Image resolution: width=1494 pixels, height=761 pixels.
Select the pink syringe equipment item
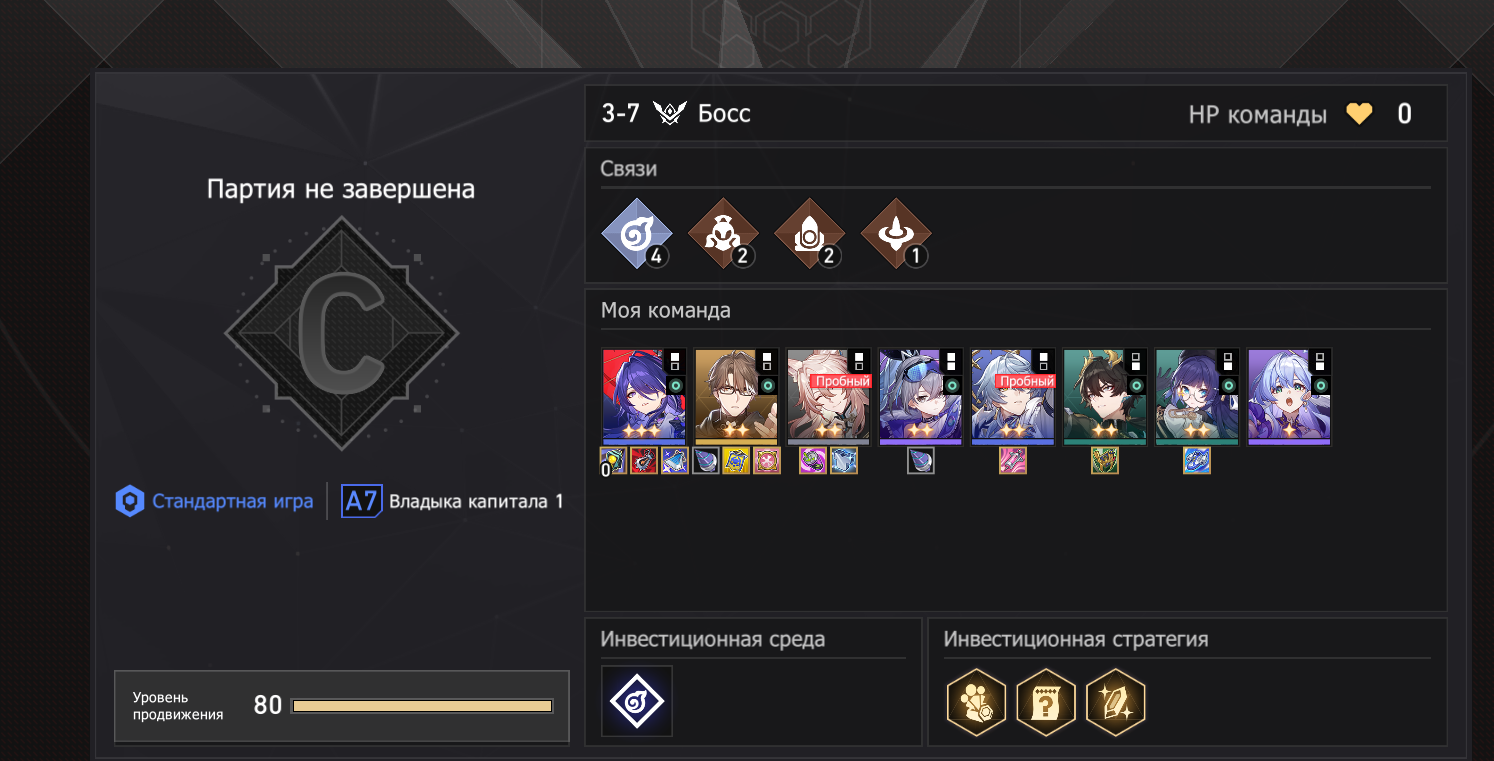coord(1013,461)
